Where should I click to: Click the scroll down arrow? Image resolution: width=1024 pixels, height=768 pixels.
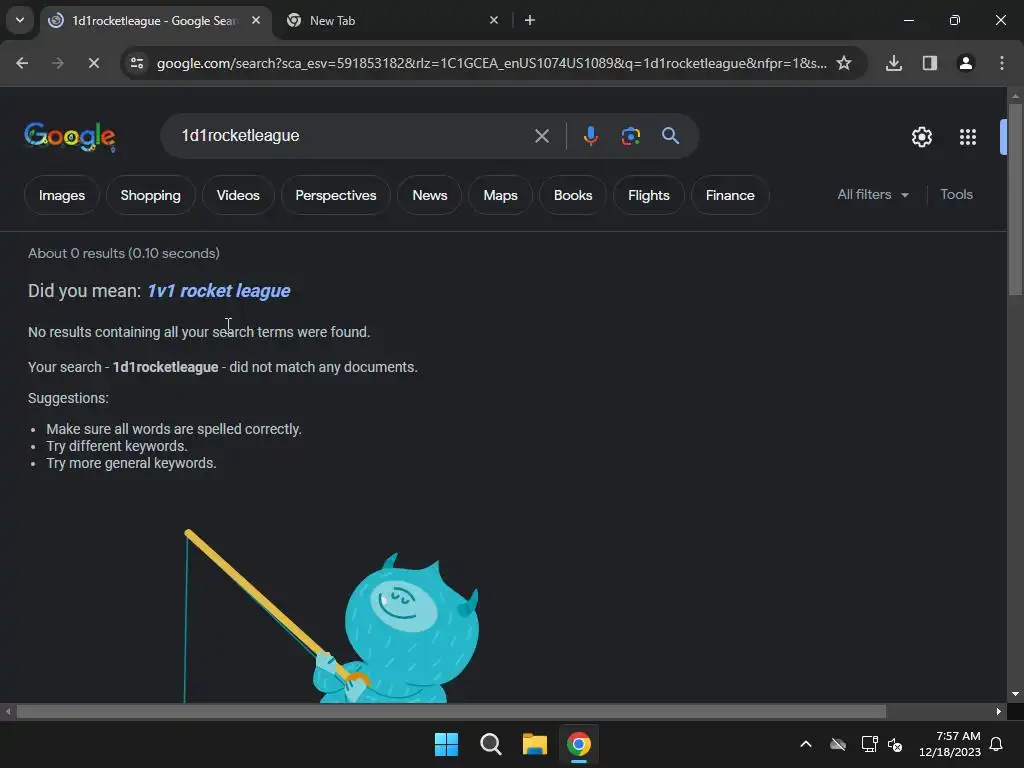tap(1015, 694)
